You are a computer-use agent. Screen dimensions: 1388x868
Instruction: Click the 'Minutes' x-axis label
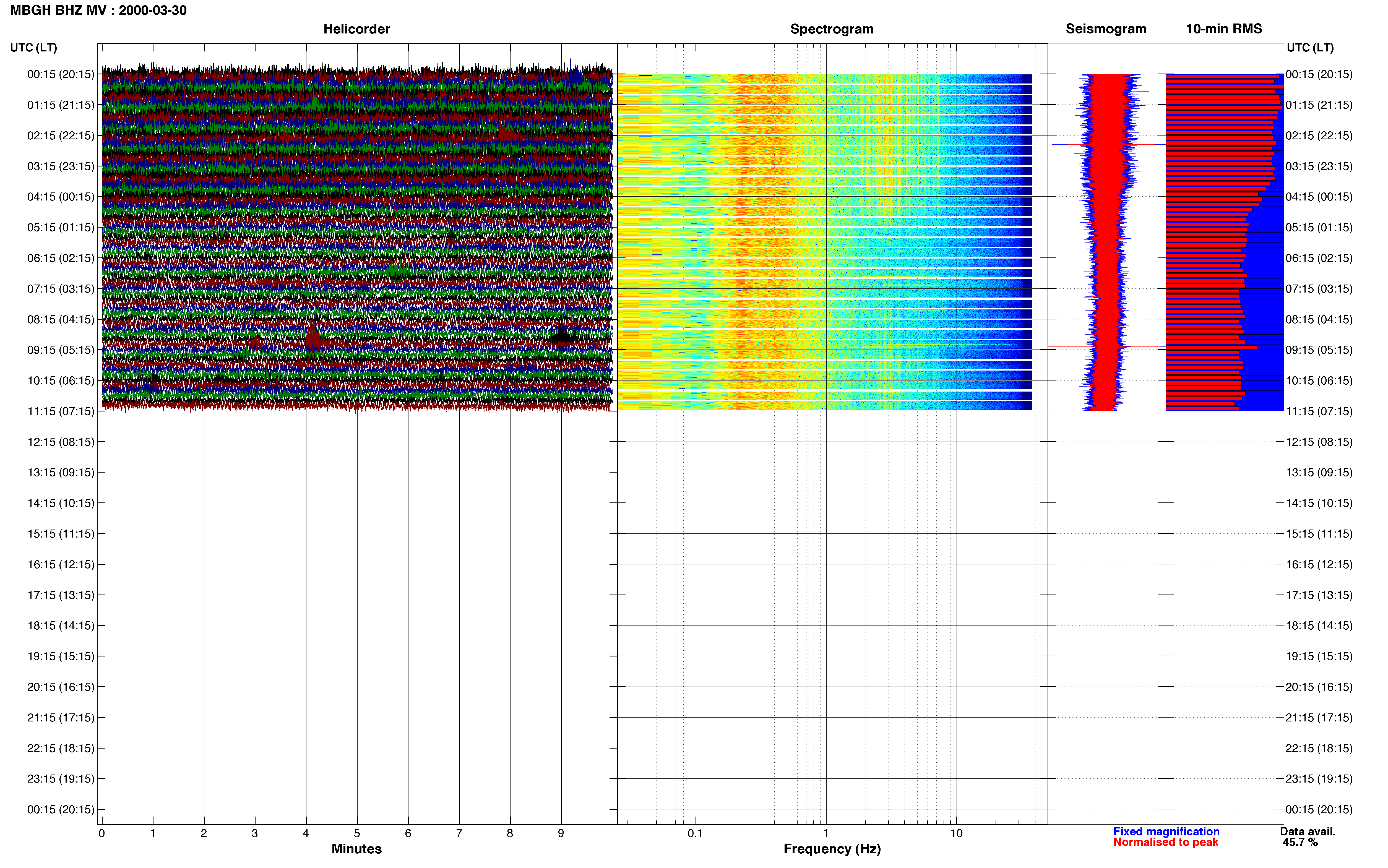[356, 849]
